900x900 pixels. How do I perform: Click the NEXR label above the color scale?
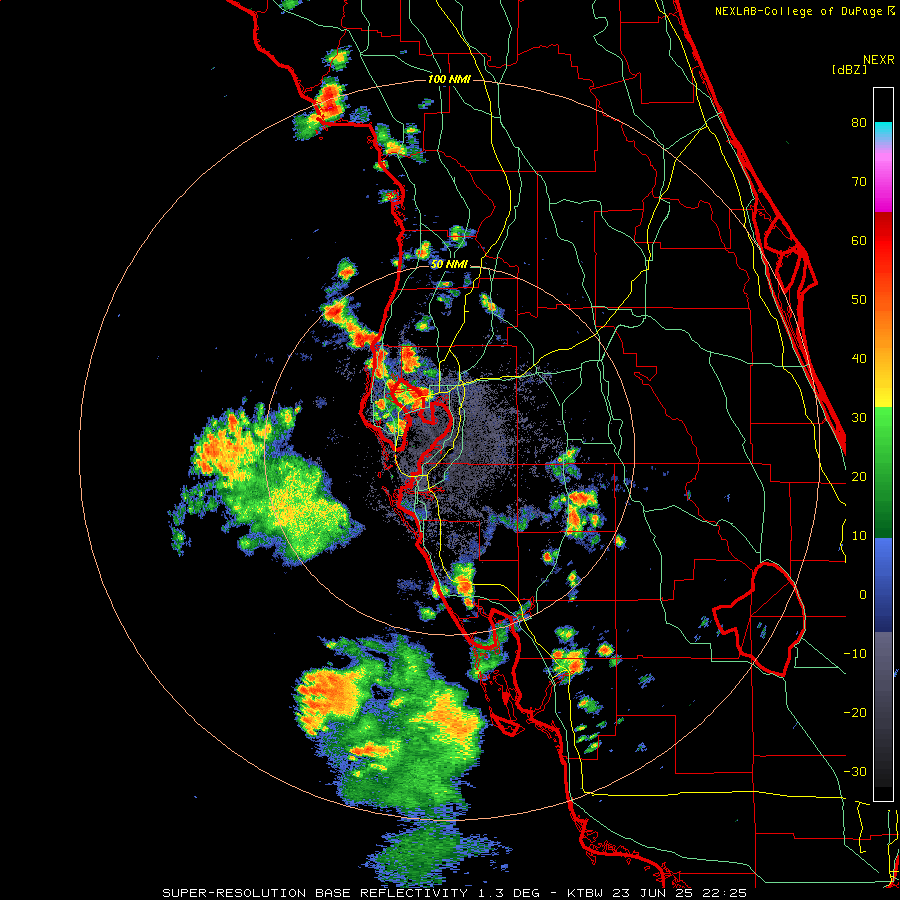[x=879, y=60]
